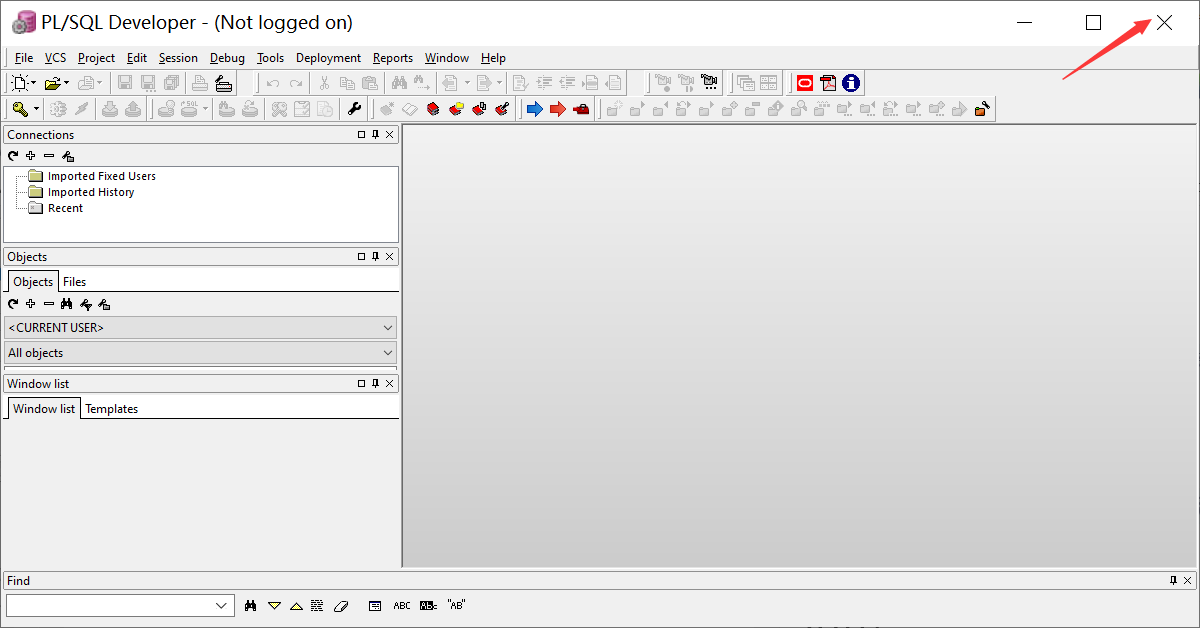1200x628 pixels.
Task: Click the New file toolbar icon
Action: click(19, 83)
